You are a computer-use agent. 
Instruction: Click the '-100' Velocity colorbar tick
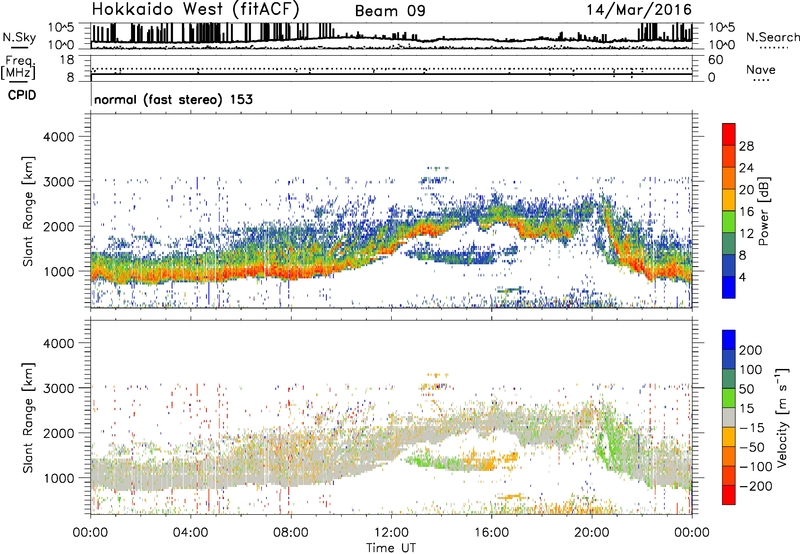(x=756, y=466)
